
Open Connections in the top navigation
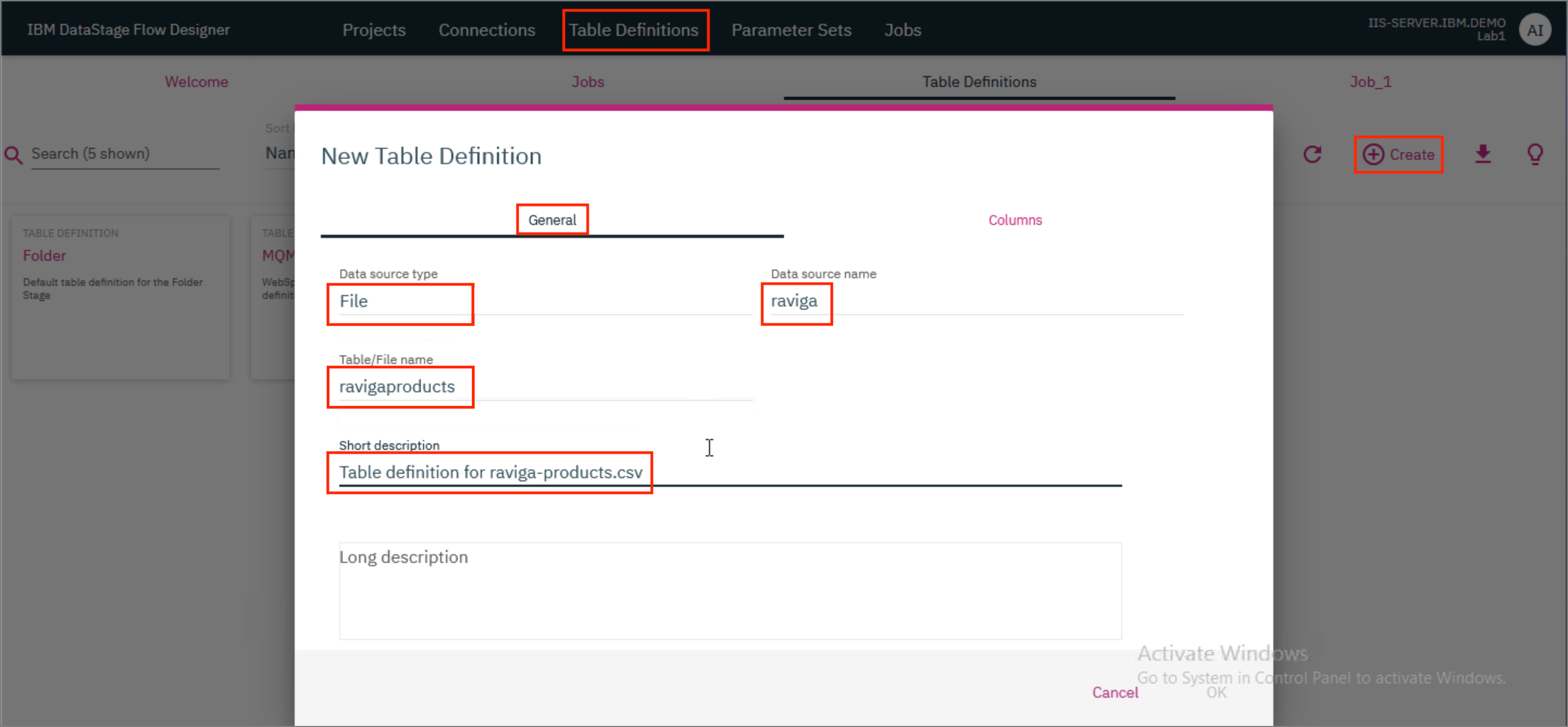coord(487,30)
